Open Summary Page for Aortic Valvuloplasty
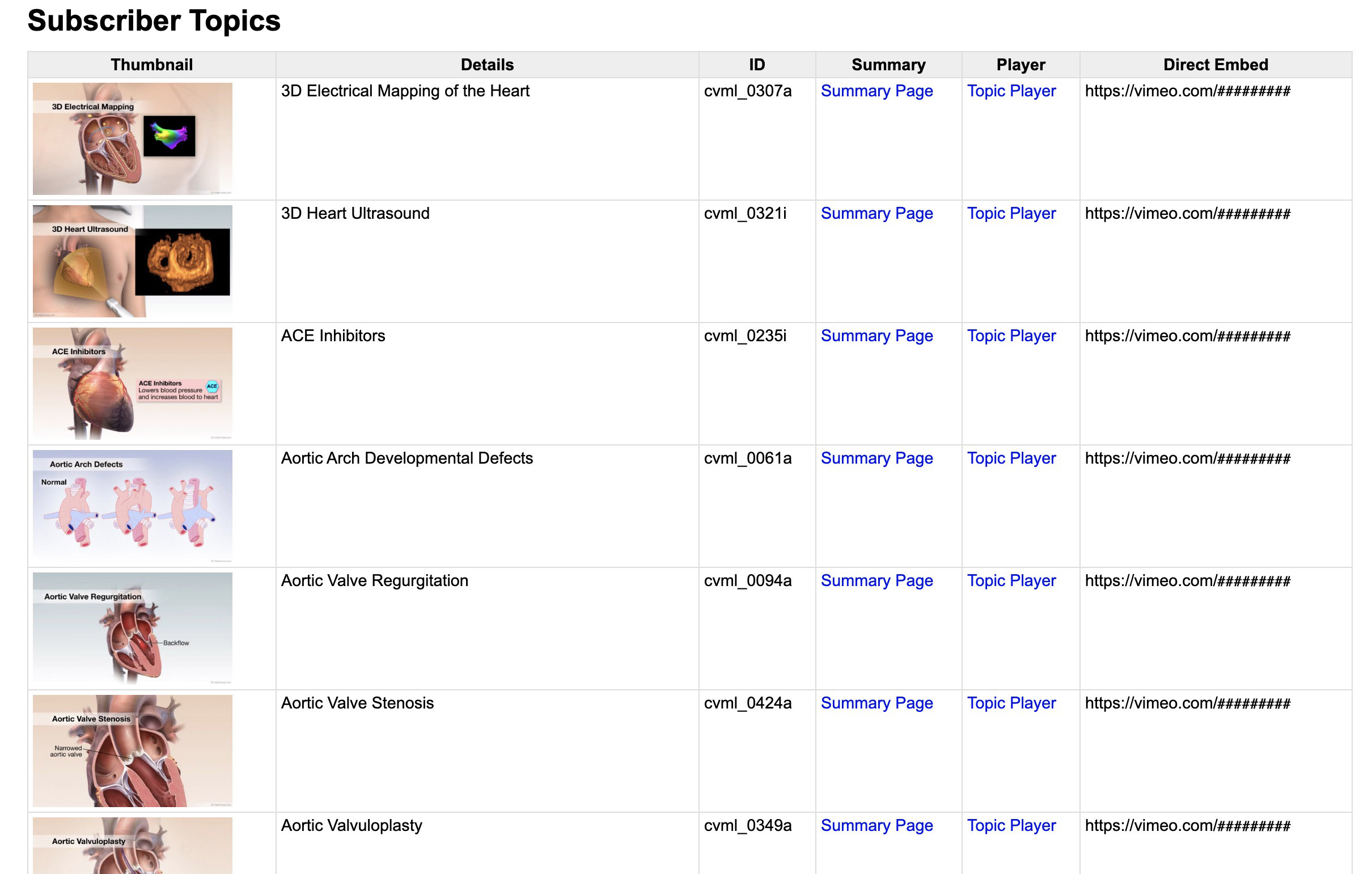The width and height of the screenshot is (1372, 874). coord(876,826)
